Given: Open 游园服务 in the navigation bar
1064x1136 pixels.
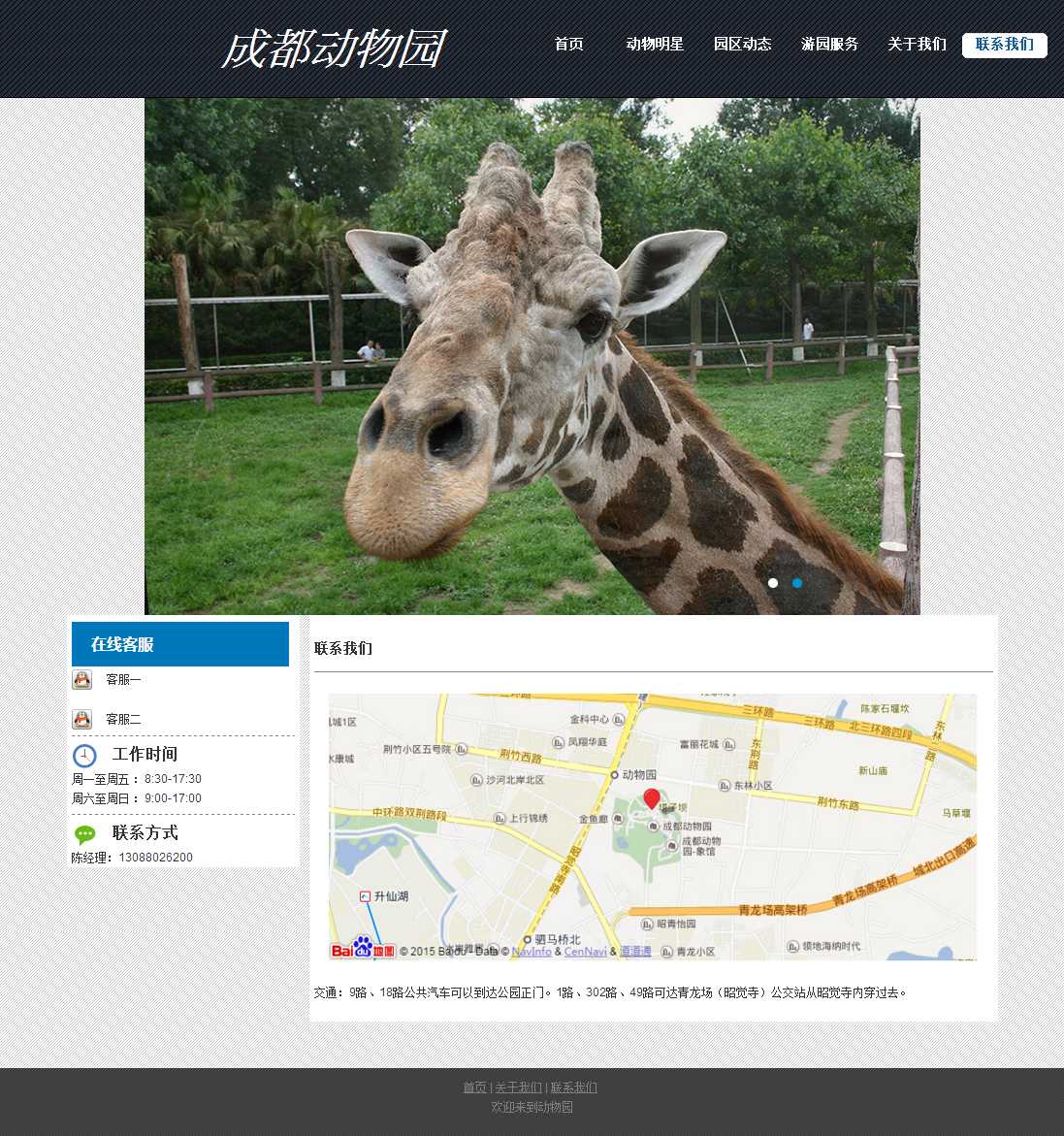Looking at the screenshot, I should click(x=829, y=45).
